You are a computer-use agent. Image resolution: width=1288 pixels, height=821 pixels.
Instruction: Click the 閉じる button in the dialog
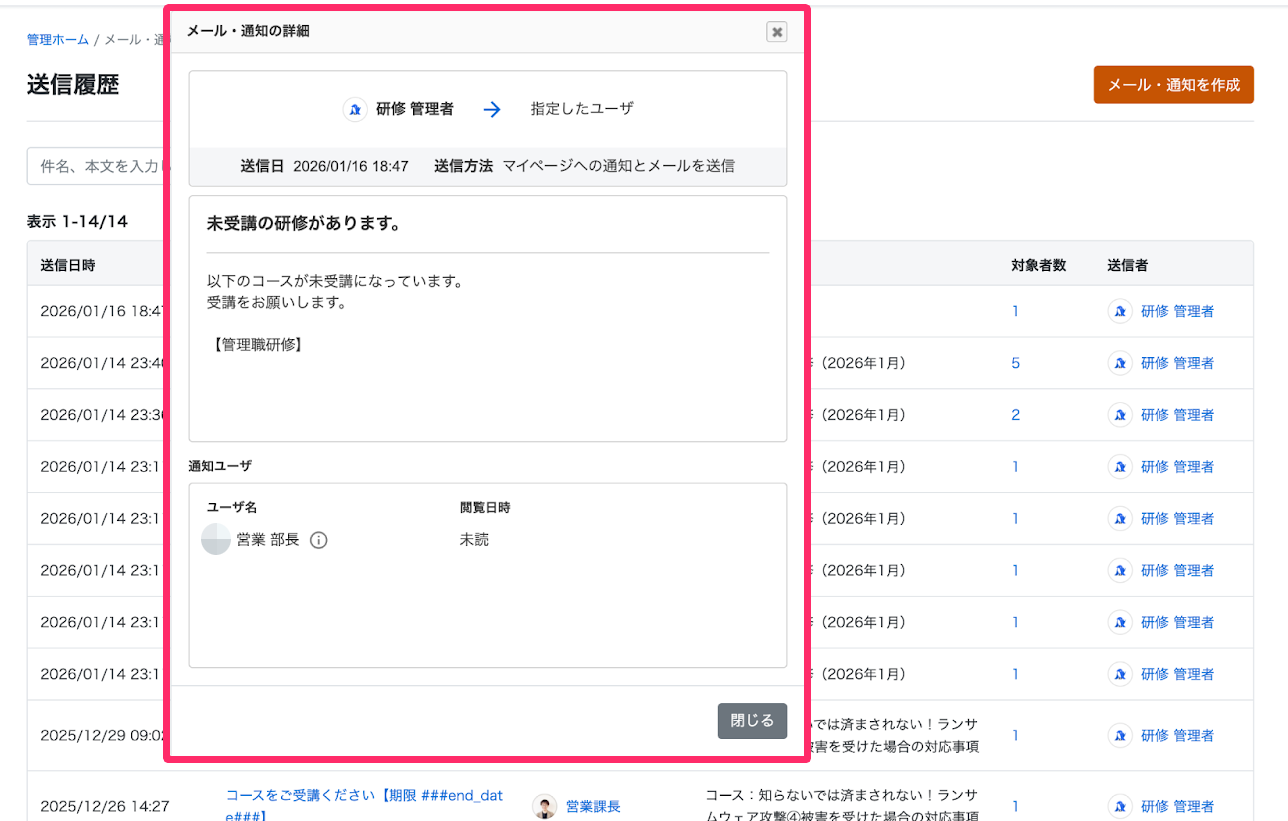click(752, 721)
